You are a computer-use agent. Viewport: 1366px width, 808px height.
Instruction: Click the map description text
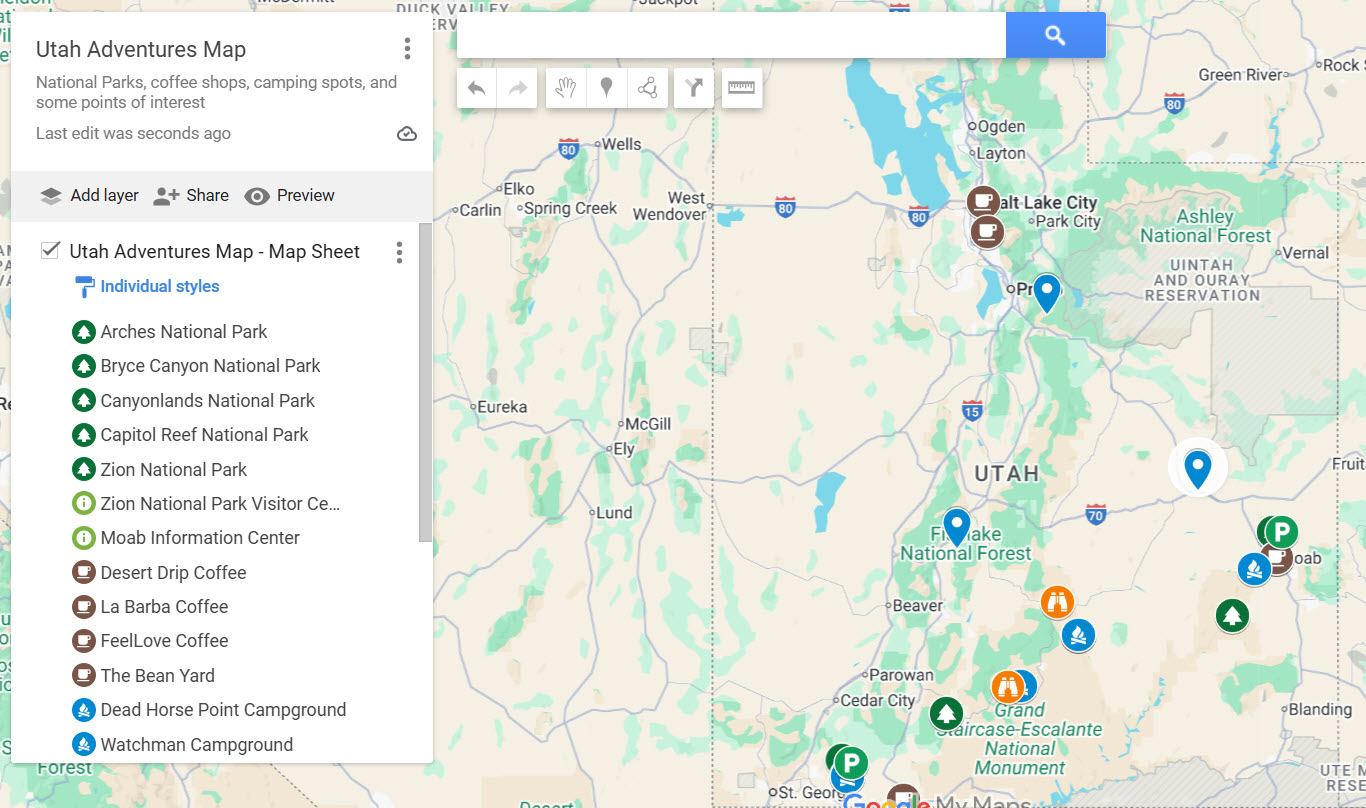pos(216,92)
